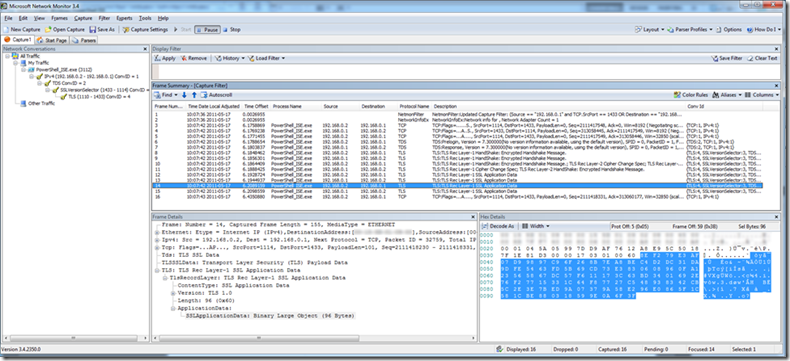Image resolution: width=790 pixels, height=361 pixels.
Task: Close the Hex Details pane
Action: tap(777, 216)
